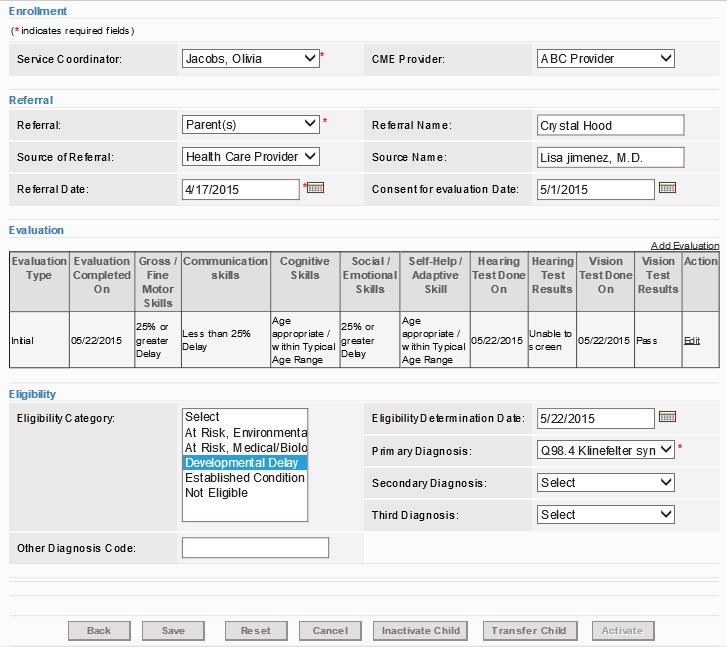Viewport: 727px width, 647px height.
Task: Click the Cognitive Skills column header
Action: coord(305,282)
